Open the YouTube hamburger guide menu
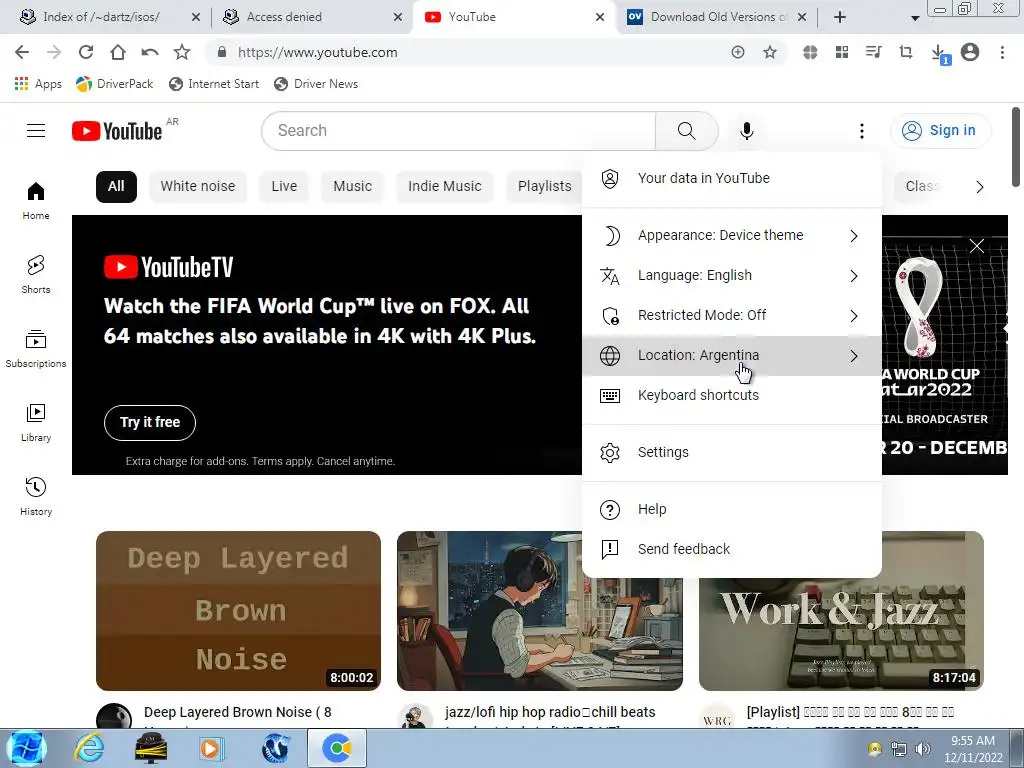The height and width of the screenshot is (768, 1024). pyautogui.click(x=36, y=131)
